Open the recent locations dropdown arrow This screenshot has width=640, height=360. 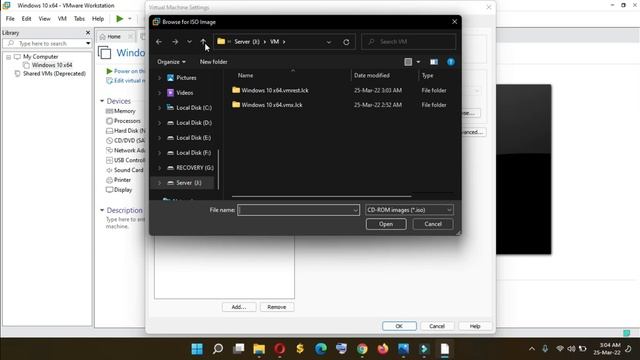point(189,42)
